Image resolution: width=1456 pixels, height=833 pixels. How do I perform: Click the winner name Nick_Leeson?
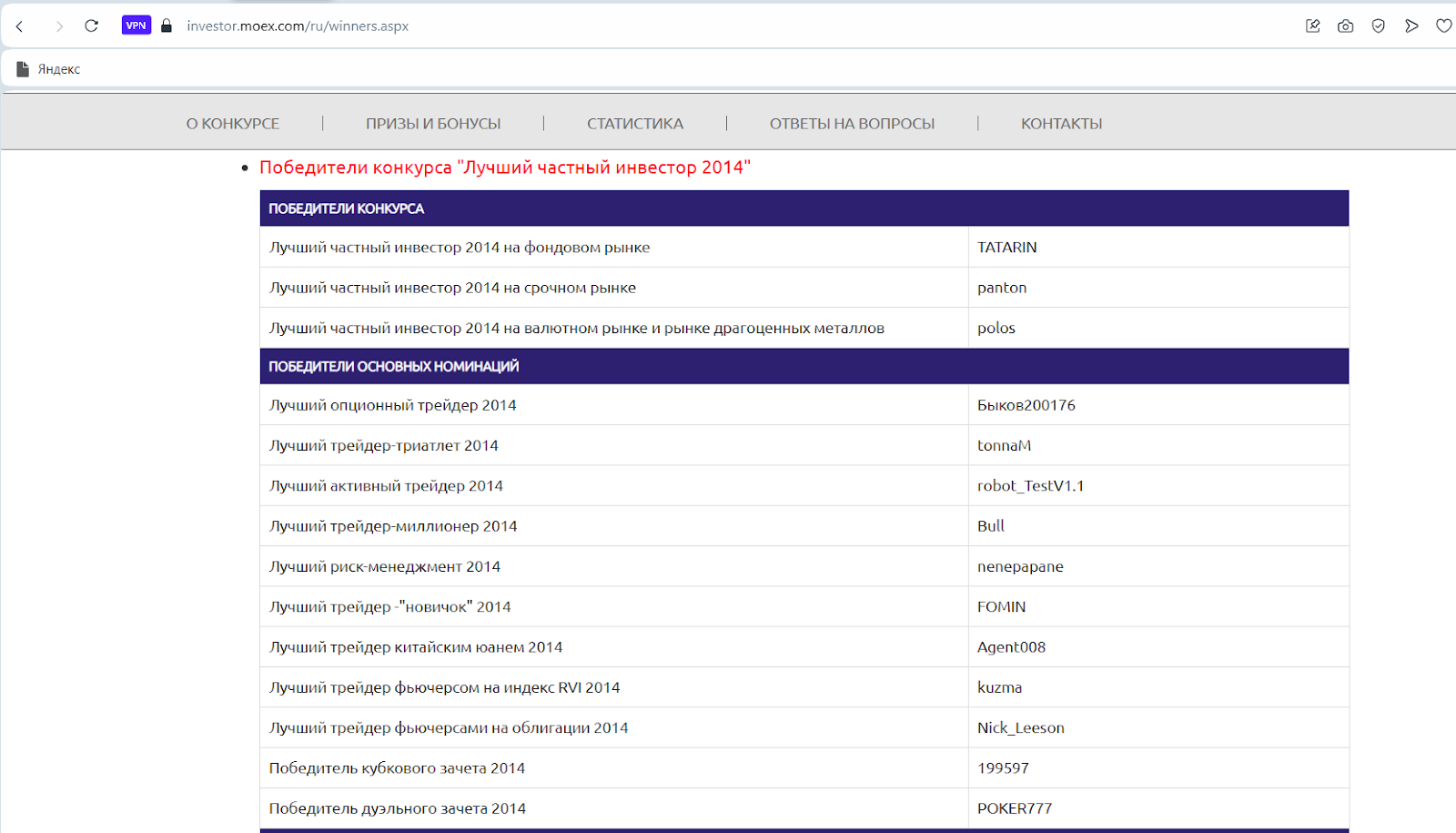1021,727
